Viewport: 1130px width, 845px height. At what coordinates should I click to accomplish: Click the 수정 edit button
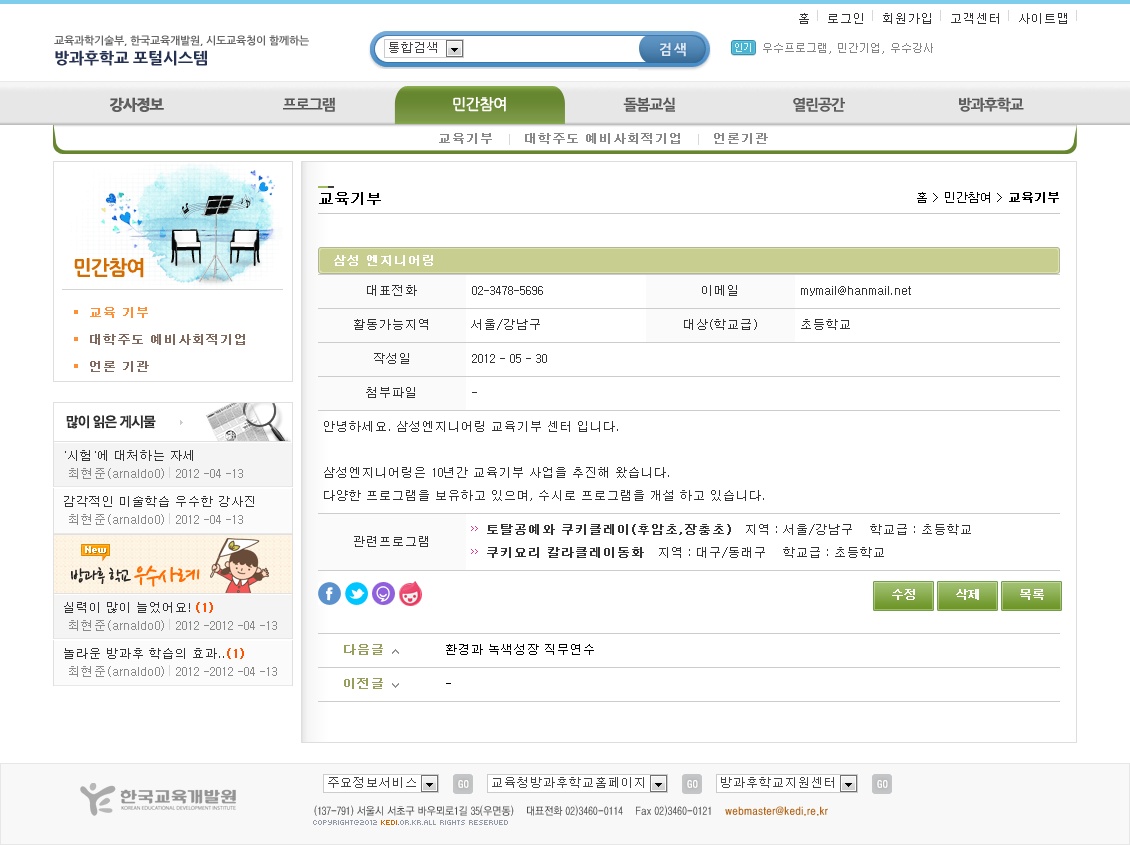click(x=903, y=595)
